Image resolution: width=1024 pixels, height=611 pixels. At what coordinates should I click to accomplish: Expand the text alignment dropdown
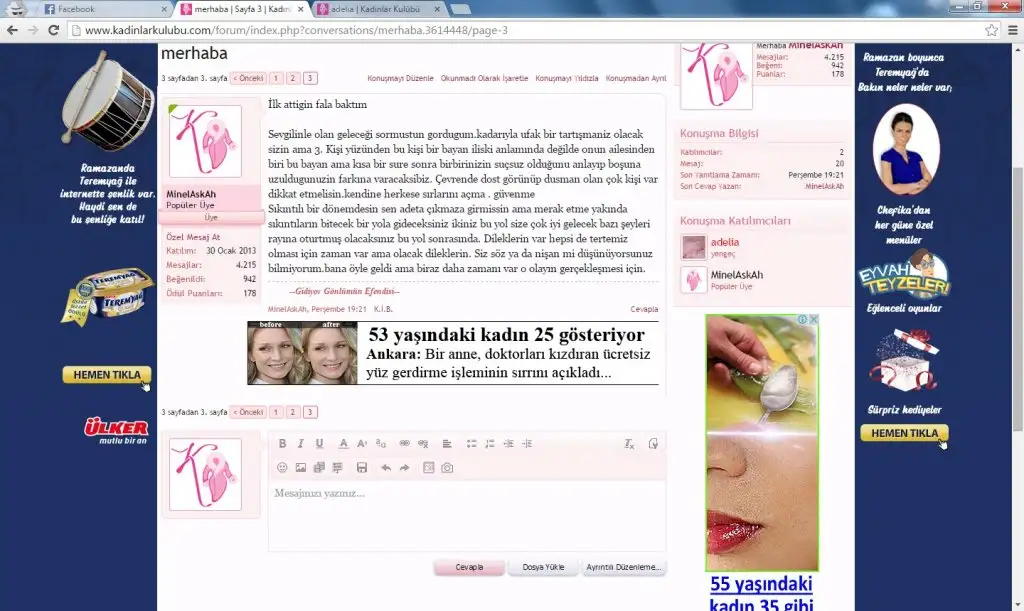click(447, 444)
